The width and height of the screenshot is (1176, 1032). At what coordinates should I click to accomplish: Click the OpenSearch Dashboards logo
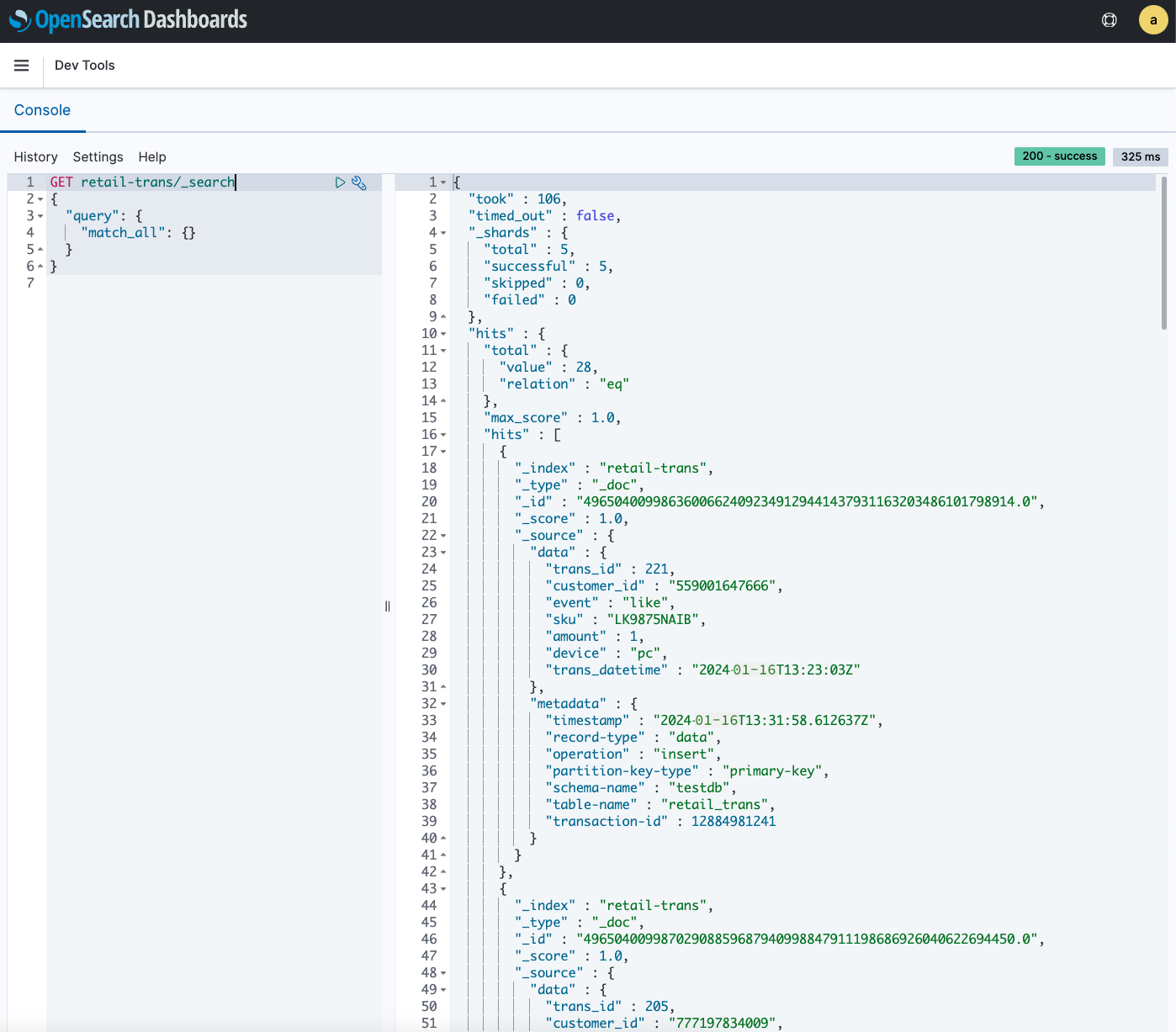(x=128, y=20)
